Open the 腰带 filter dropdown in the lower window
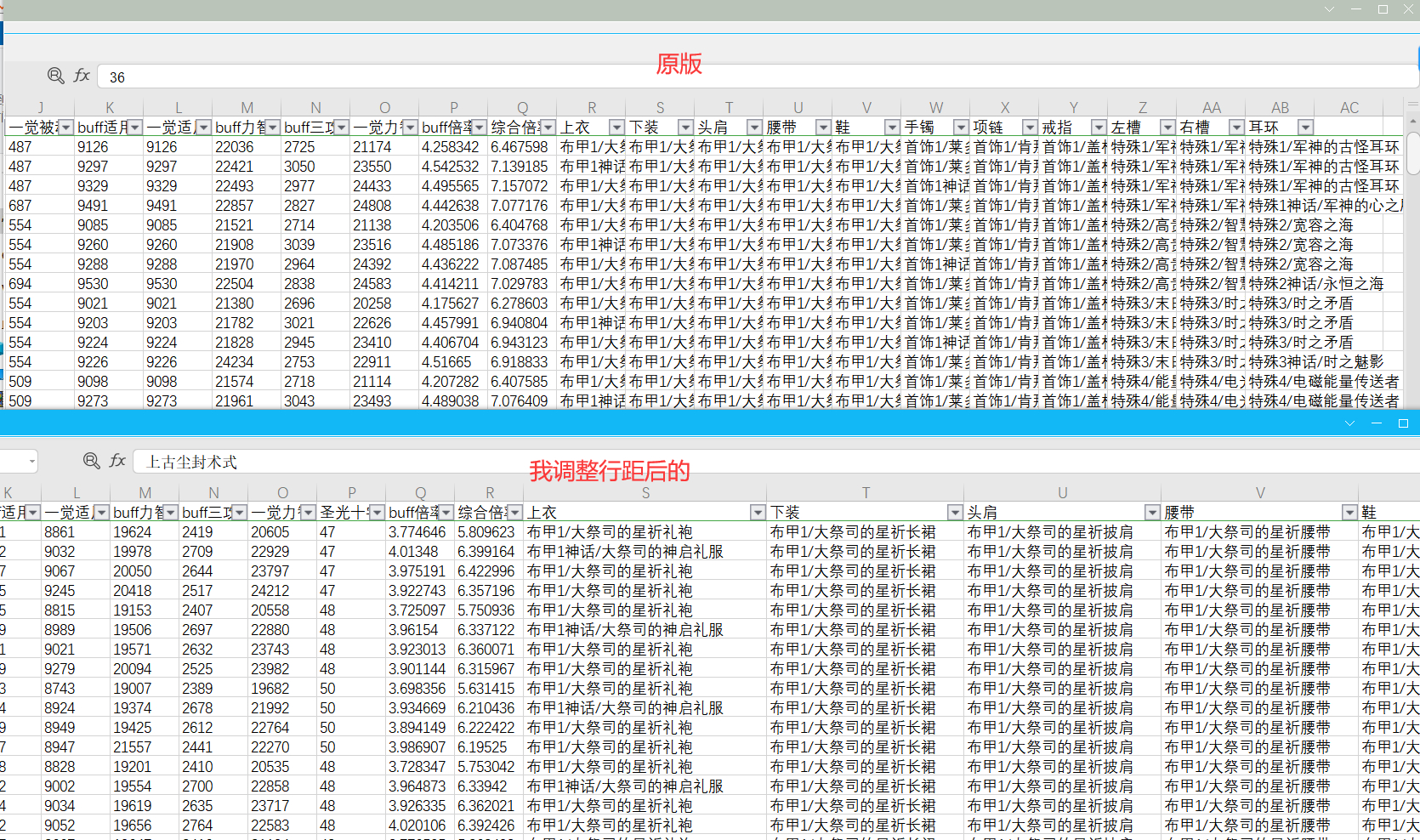 (1349, 513)
